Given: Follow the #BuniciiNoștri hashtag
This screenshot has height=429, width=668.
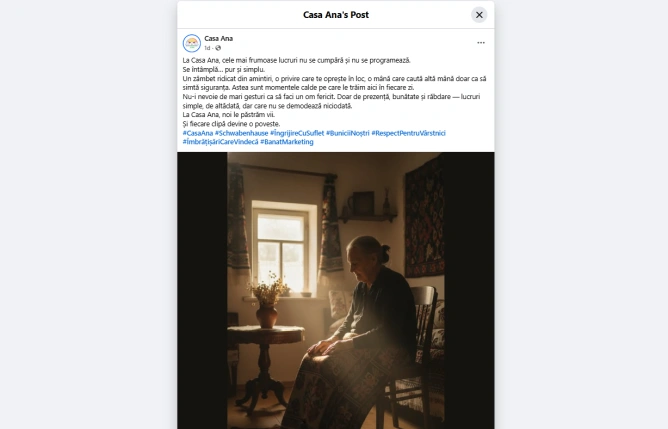Looking at the screenshot, I should 348,133.
